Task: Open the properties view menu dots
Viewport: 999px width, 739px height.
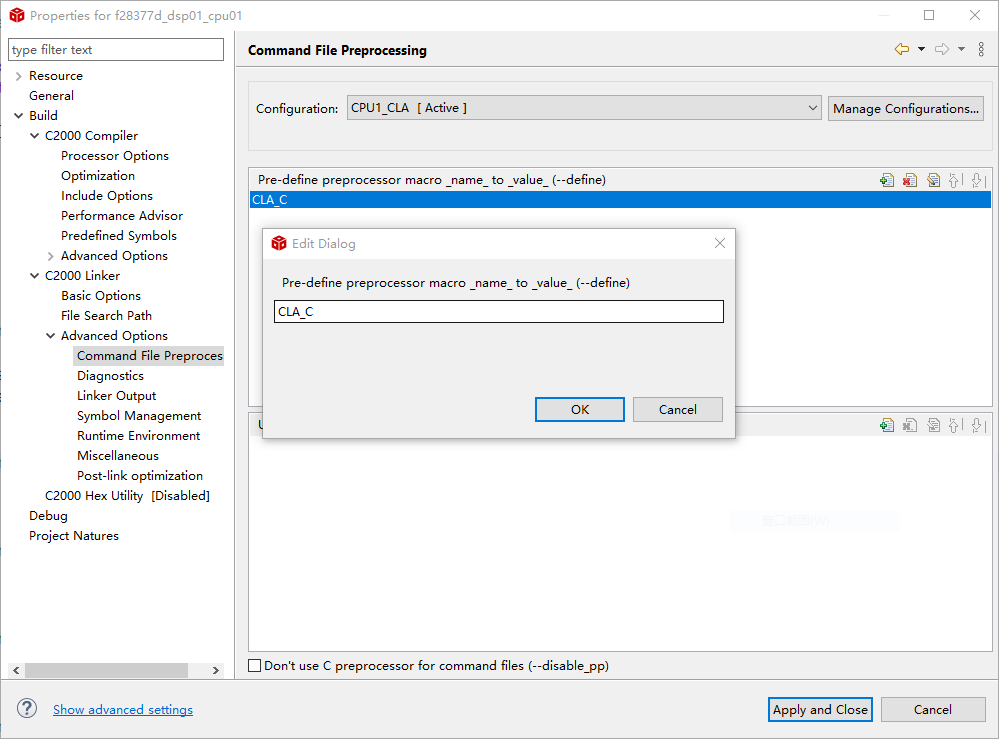Action: (981, 49)
